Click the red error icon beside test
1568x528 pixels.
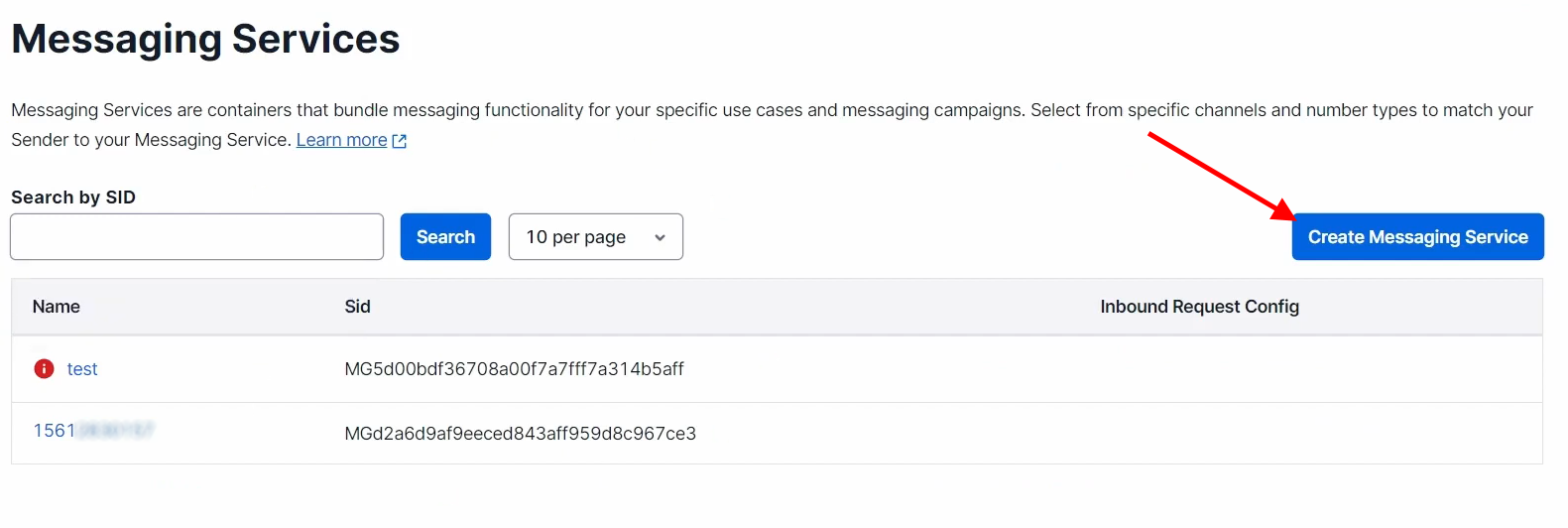[x=45, y=369]
